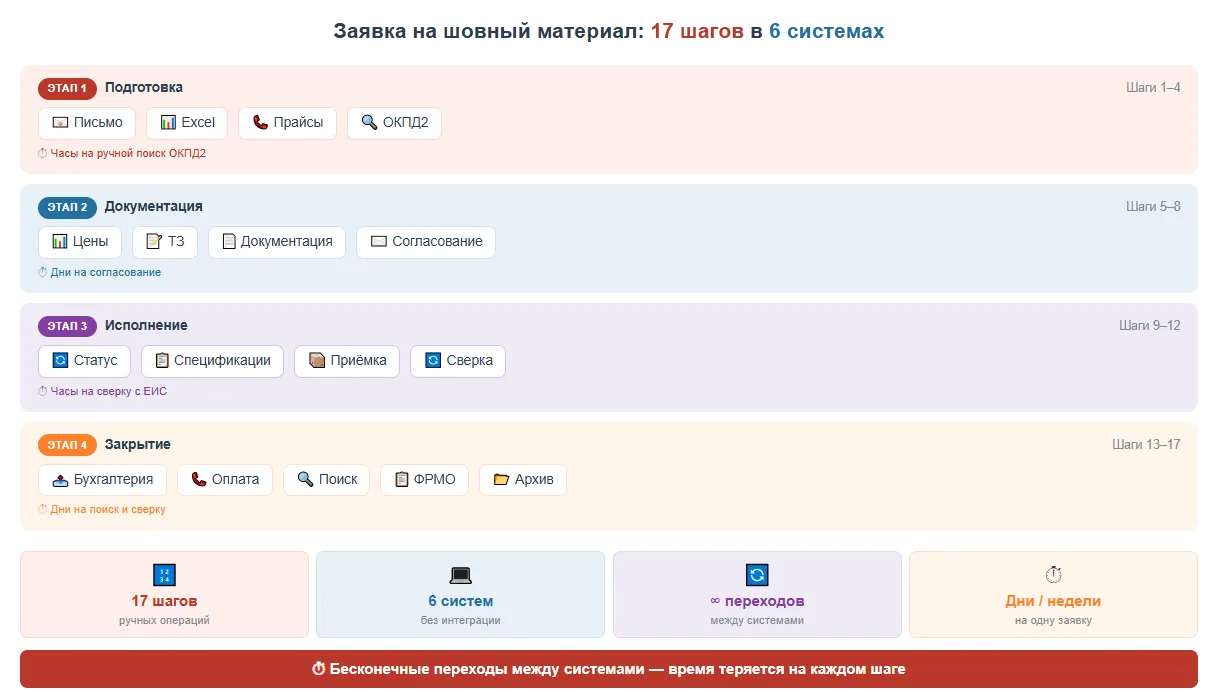
Task: Click the refresh icon on Статус chip
Action: tap(60, 361)
